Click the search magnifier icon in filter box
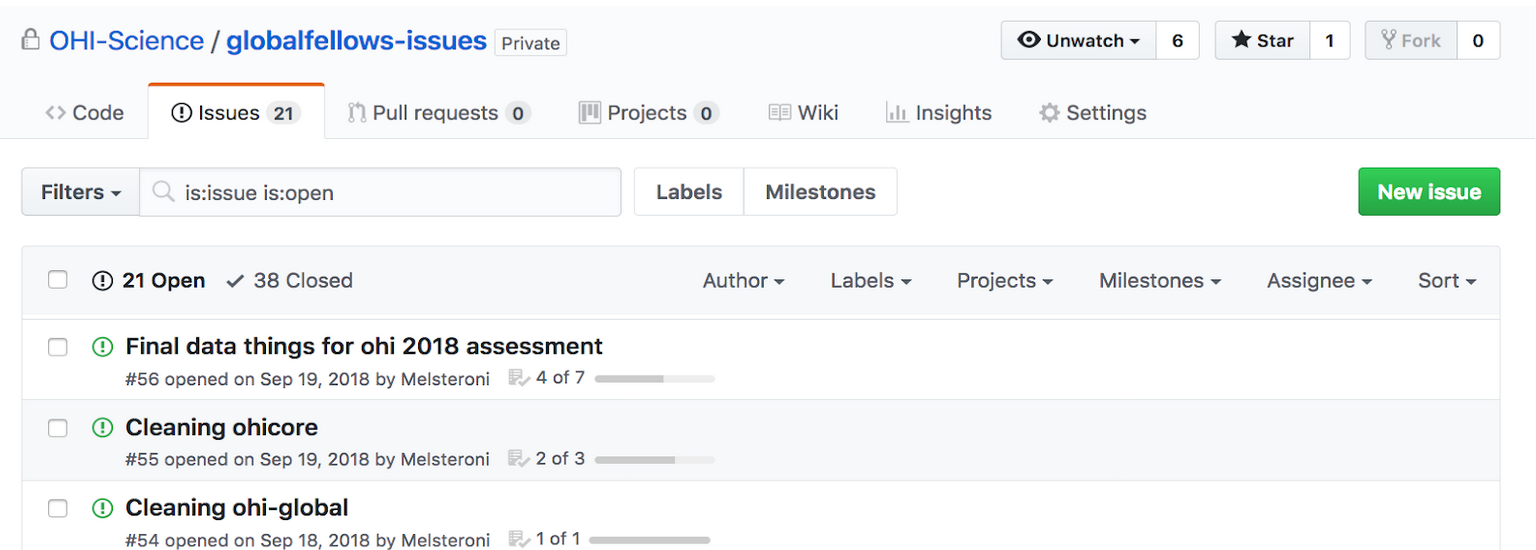Image resolution: width=1536 pixels, height=550 pixels. tap(164, 192)
